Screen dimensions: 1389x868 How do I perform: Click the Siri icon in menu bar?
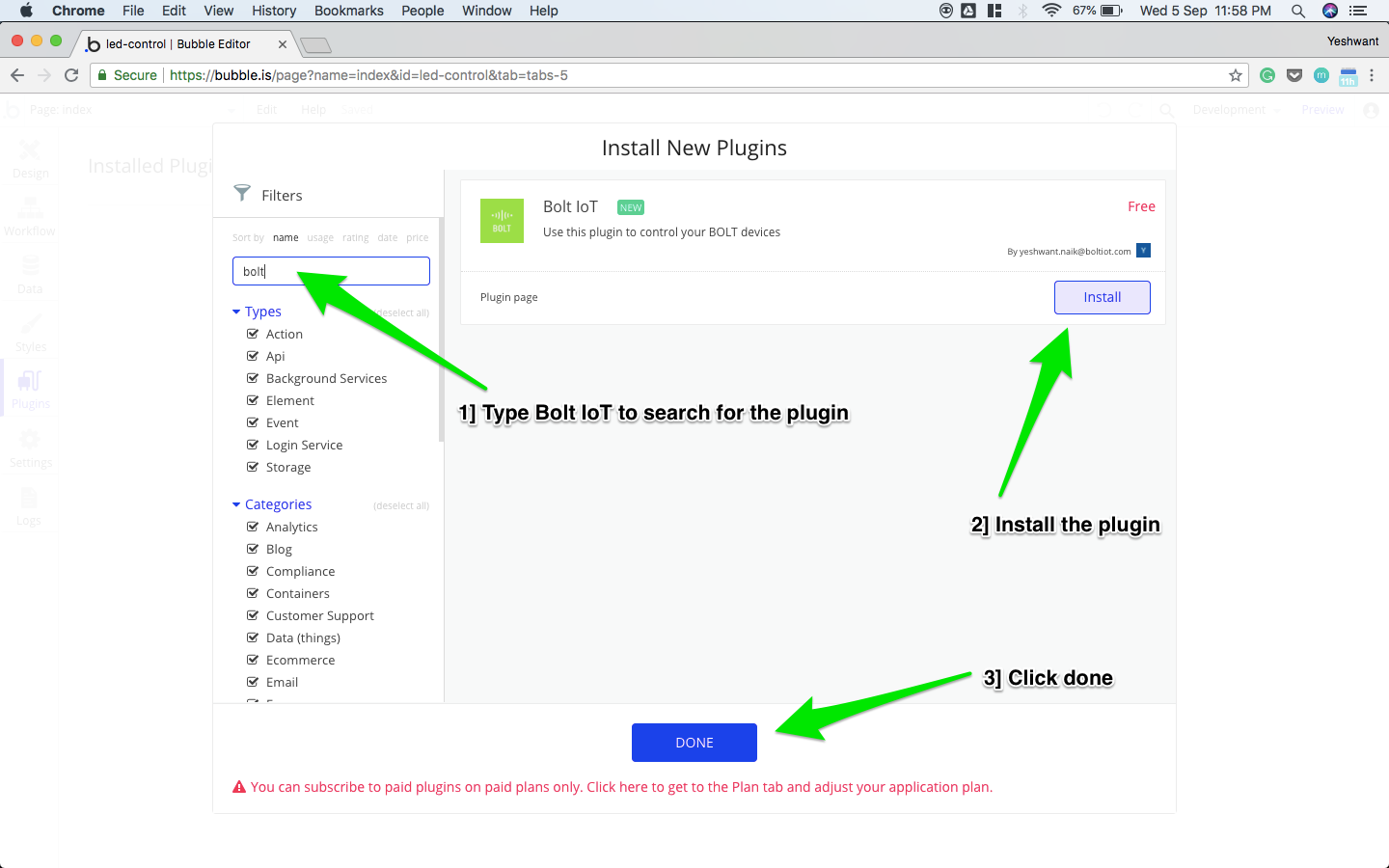pos(1330,11)
